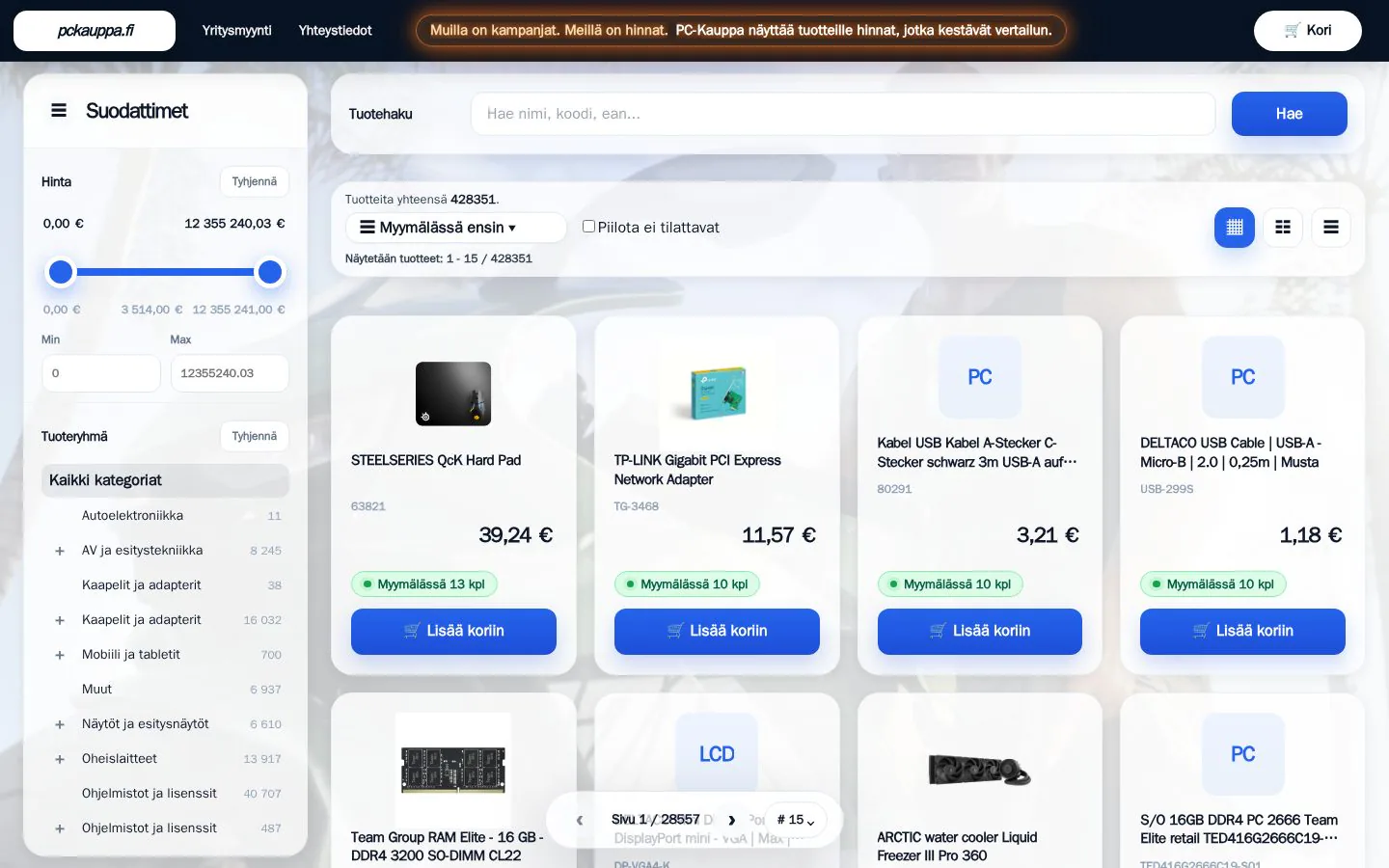Open the STEELSERIES QcK Hard Pad title
This screenshot has width=1389, height=868.
point(436,460)
